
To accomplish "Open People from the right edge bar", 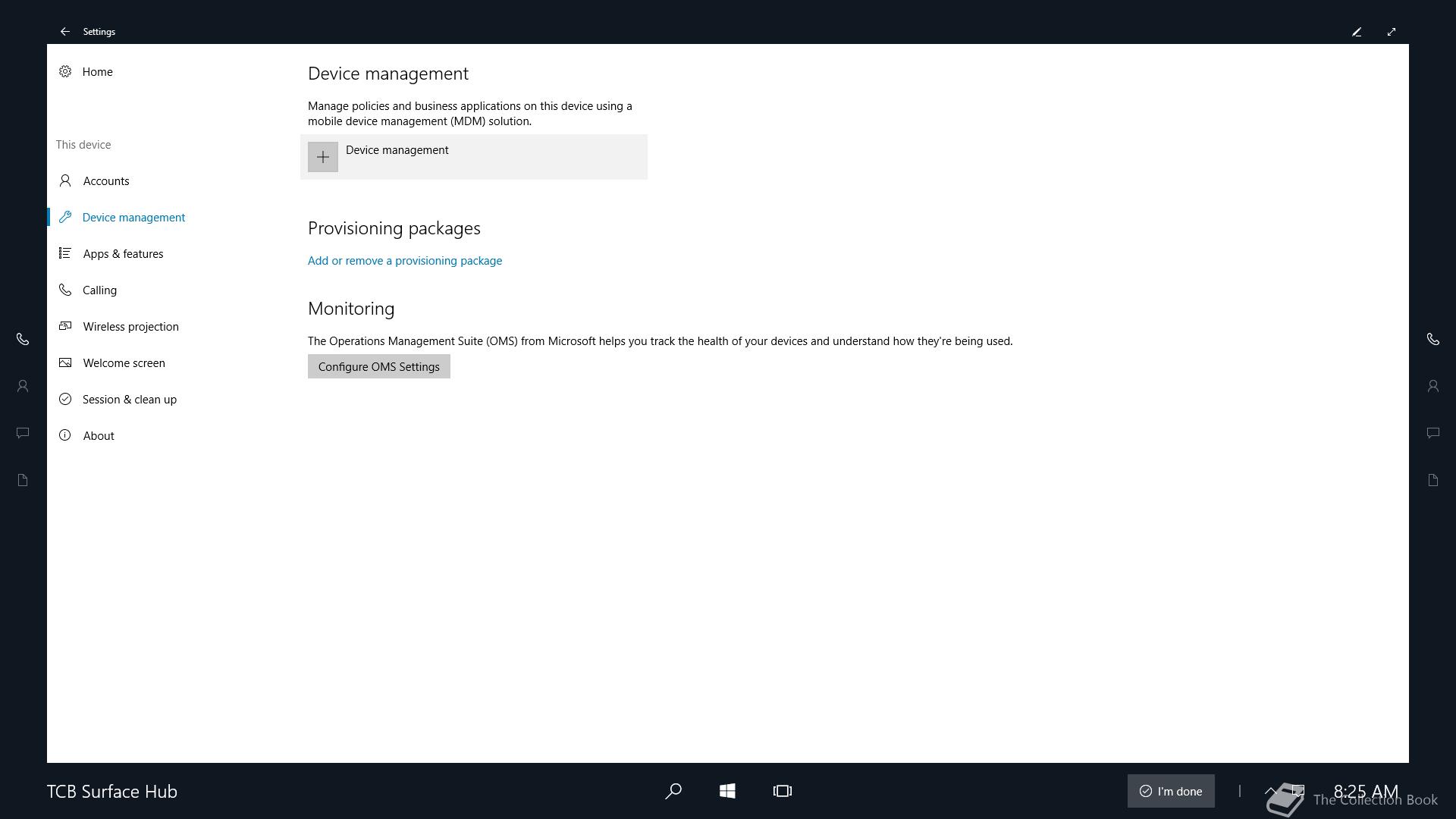I will pos(1433,386).
